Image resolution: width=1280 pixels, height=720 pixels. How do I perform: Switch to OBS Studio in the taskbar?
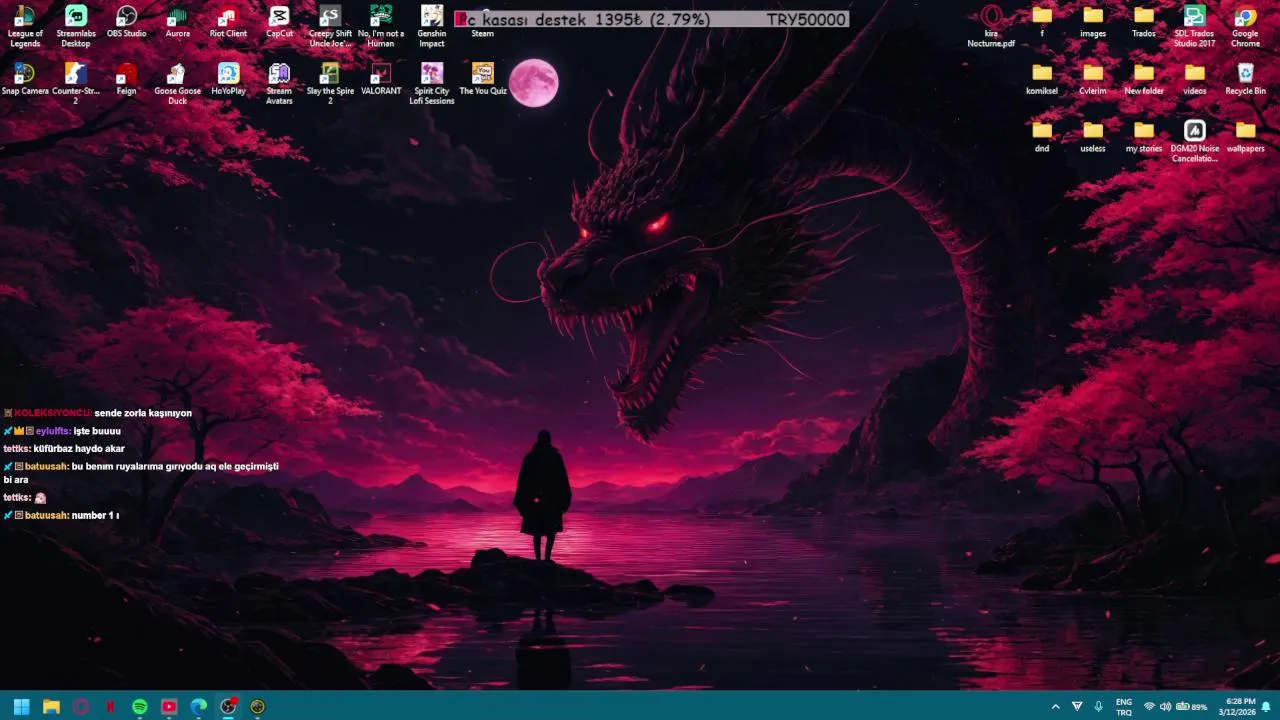coord(228,707)
